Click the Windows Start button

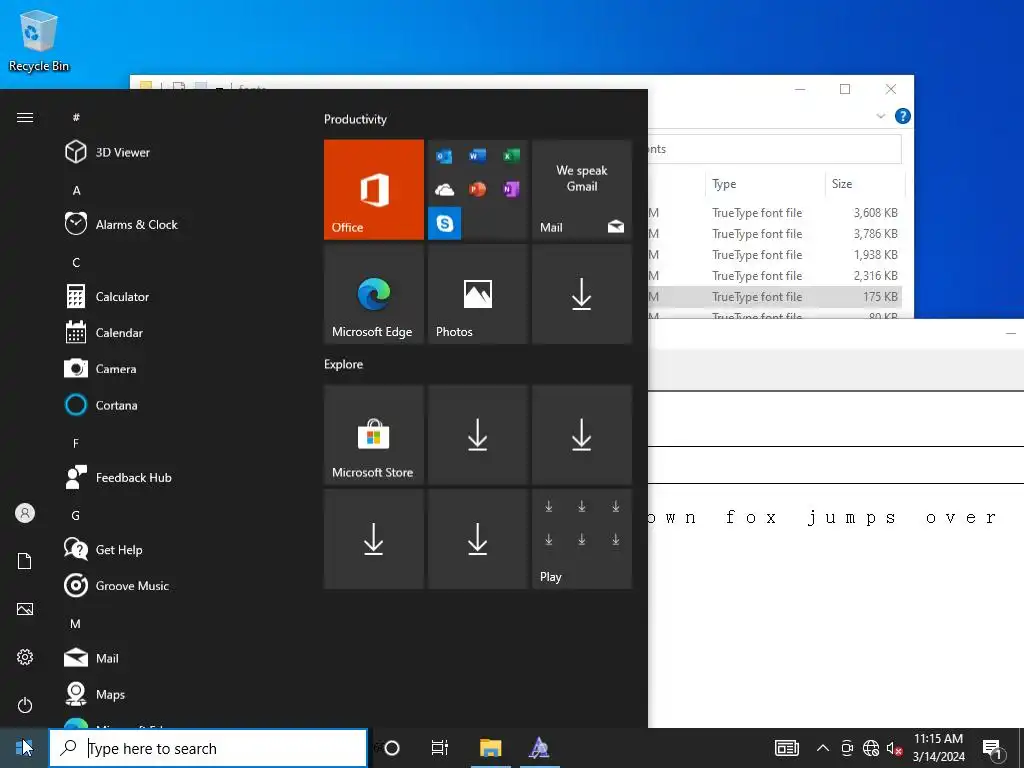[24, 748]
